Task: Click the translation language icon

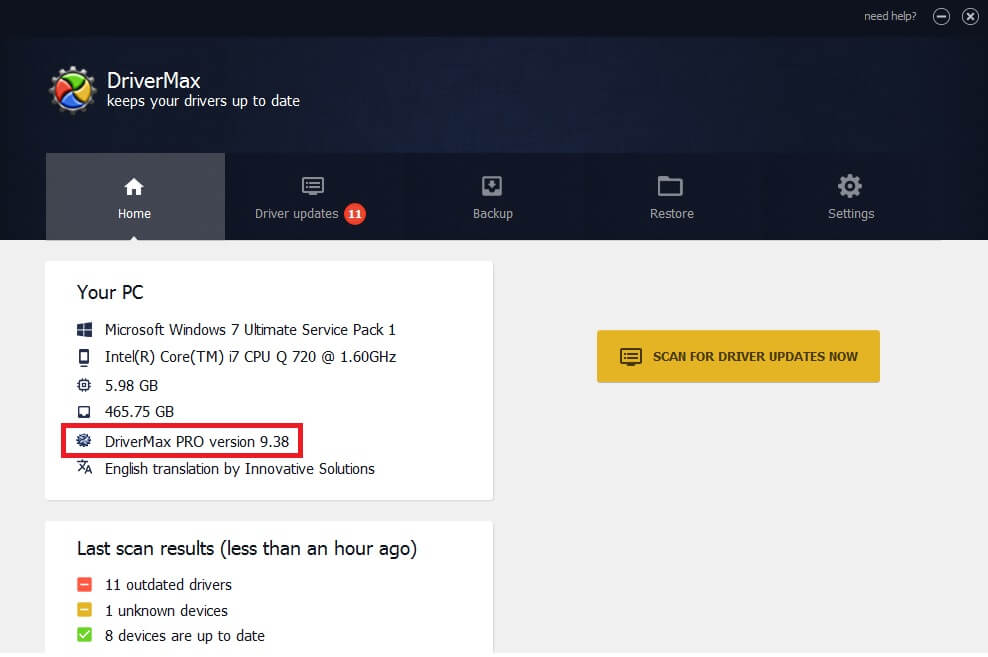Action: (84, 467)
